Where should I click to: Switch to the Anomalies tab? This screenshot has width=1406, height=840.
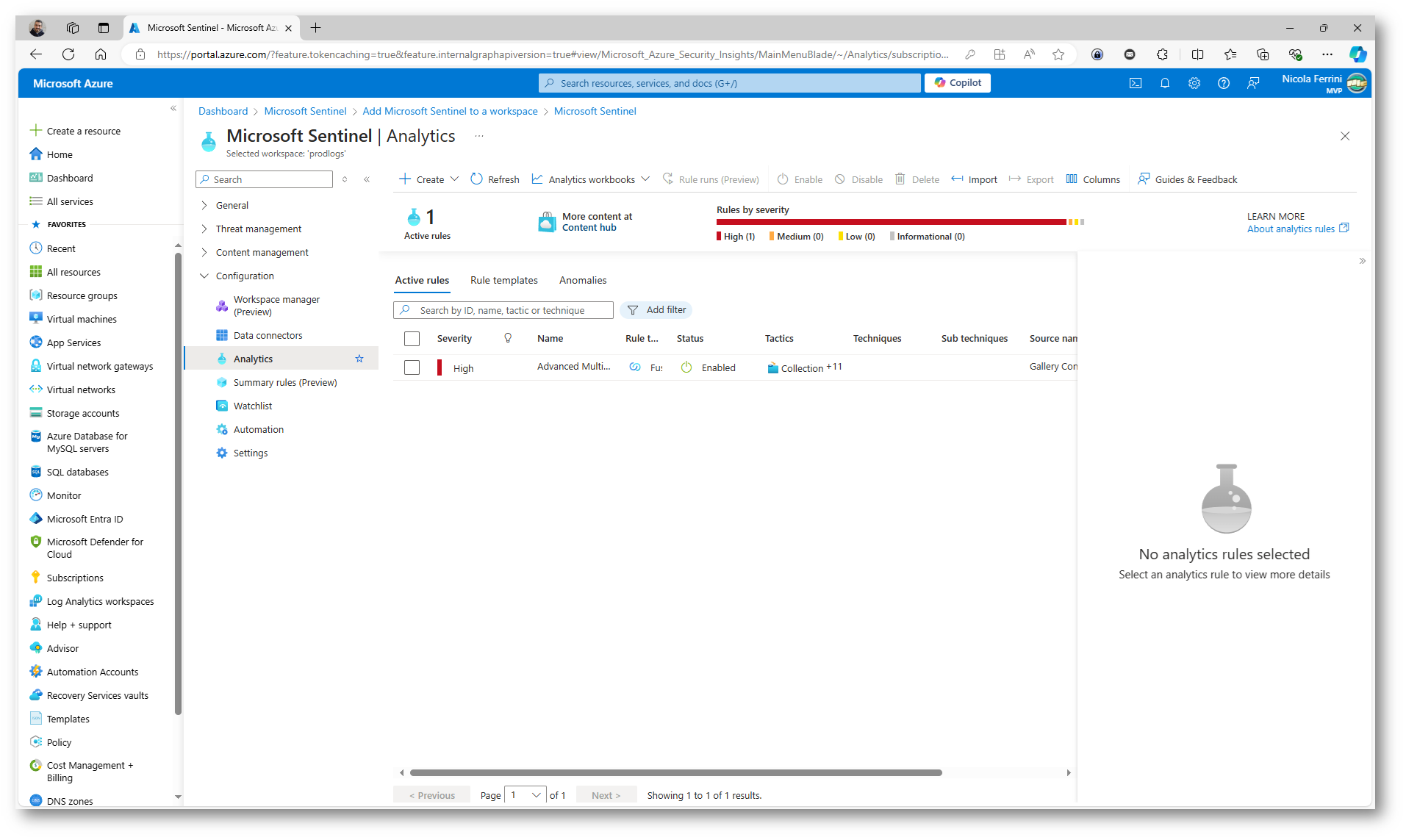click(583, 280)
